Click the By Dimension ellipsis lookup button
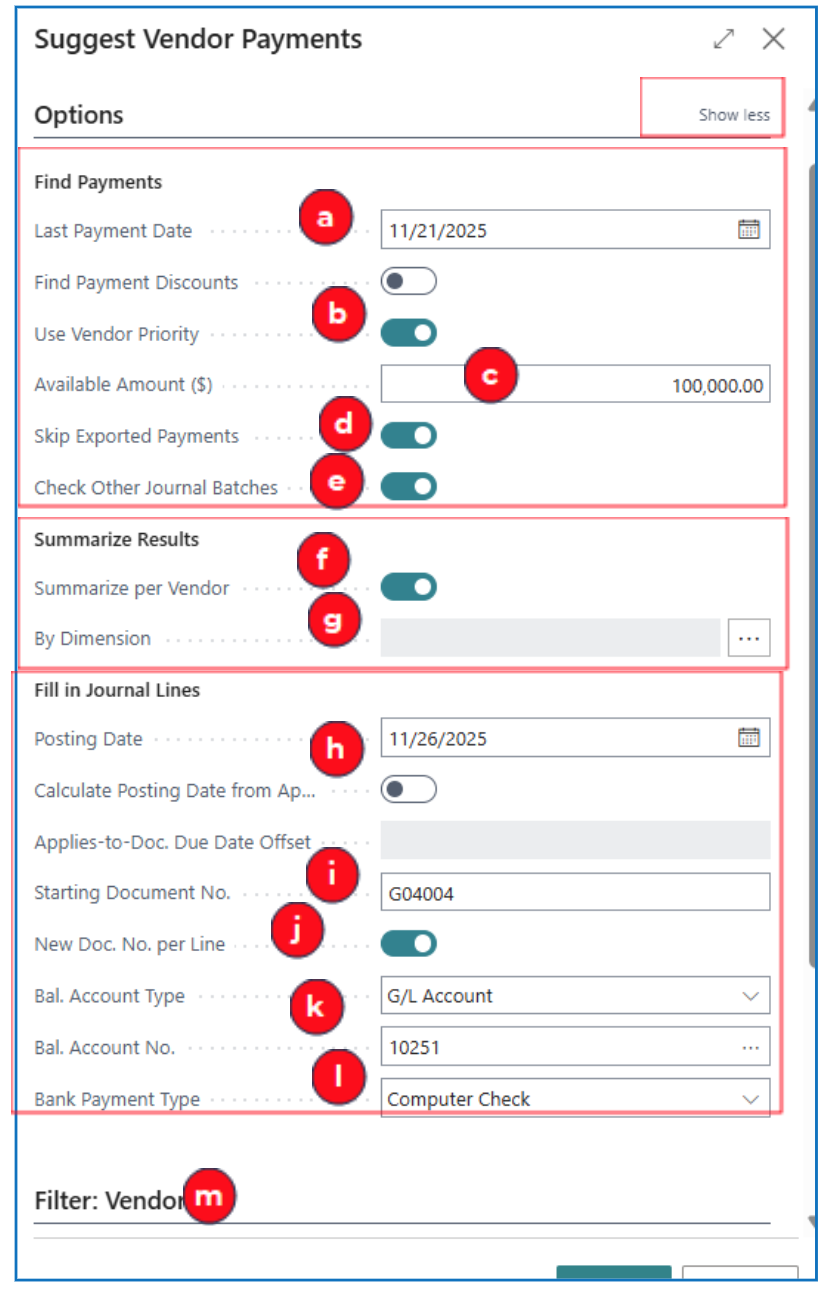 coord(749,638)
